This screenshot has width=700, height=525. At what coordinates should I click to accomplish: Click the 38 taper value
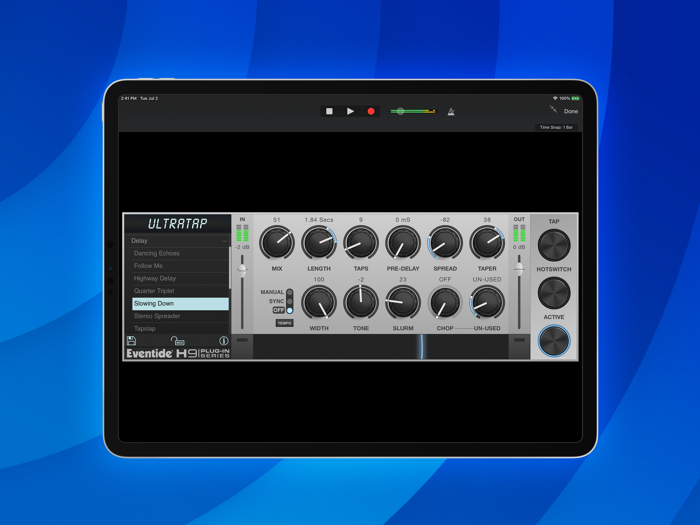click(487, 220)
